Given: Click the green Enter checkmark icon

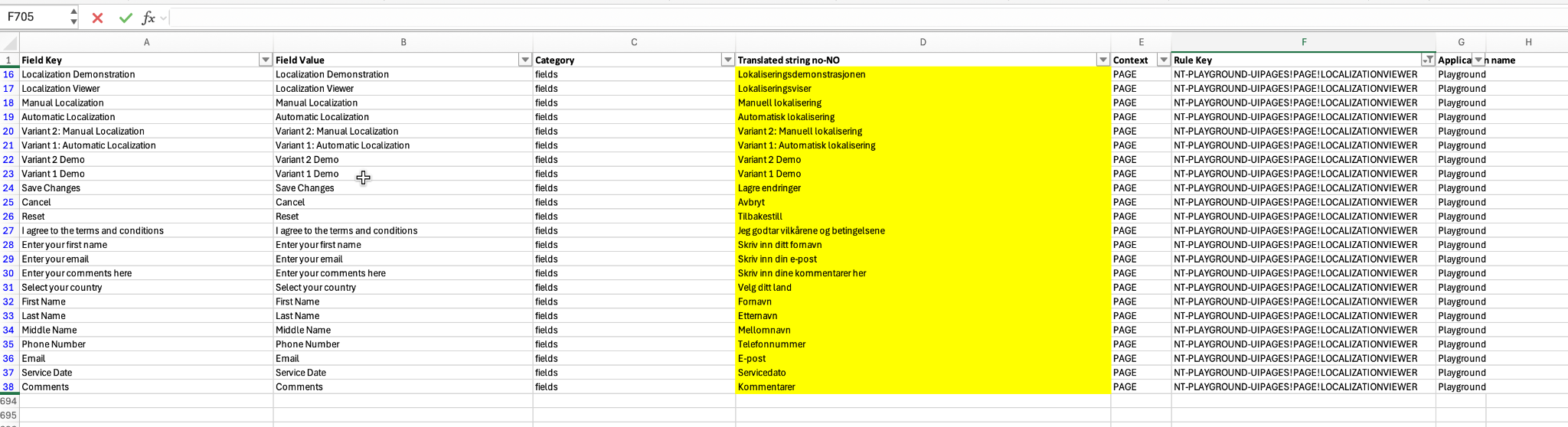Looking at the screenshot, I should tap(126, 18).
